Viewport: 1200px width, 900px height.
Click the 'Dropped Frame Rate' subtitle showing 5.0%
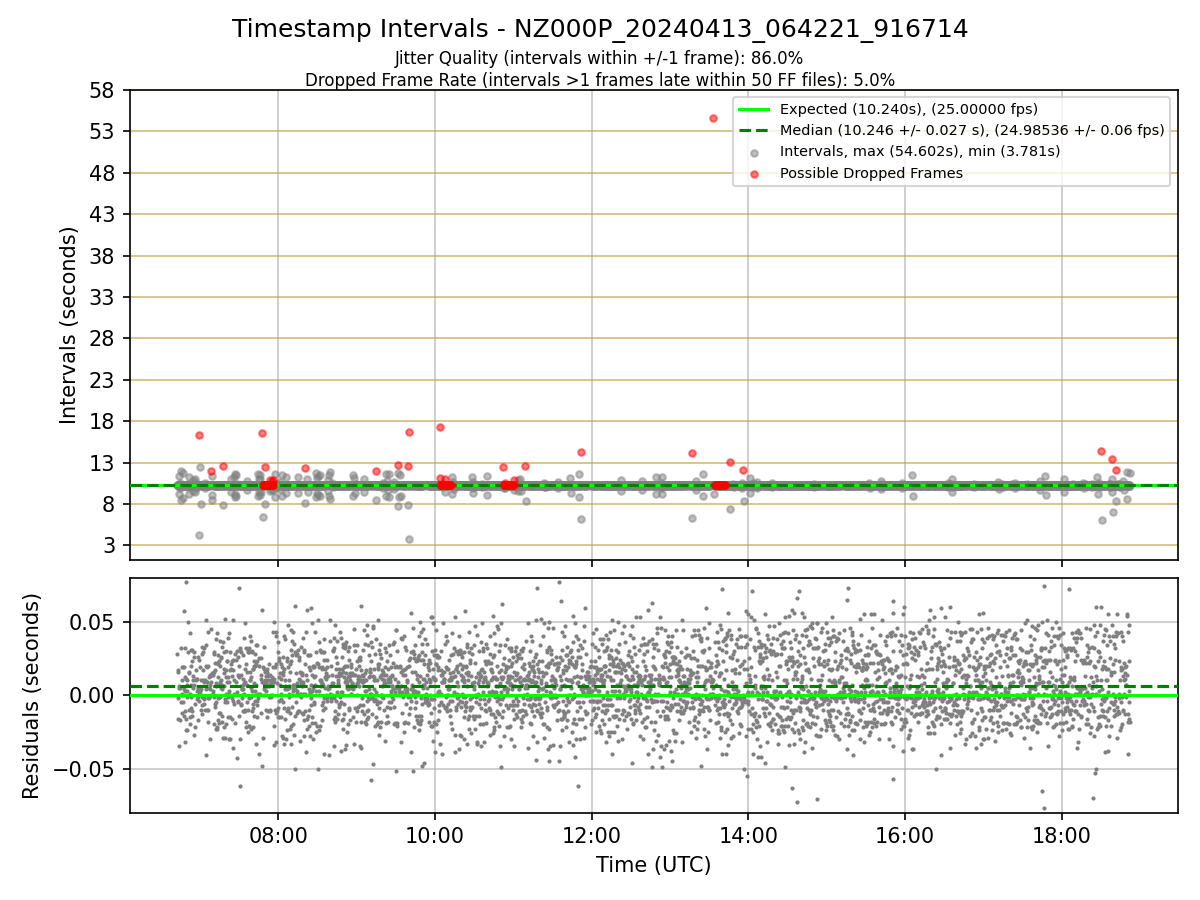click(600, 79)
